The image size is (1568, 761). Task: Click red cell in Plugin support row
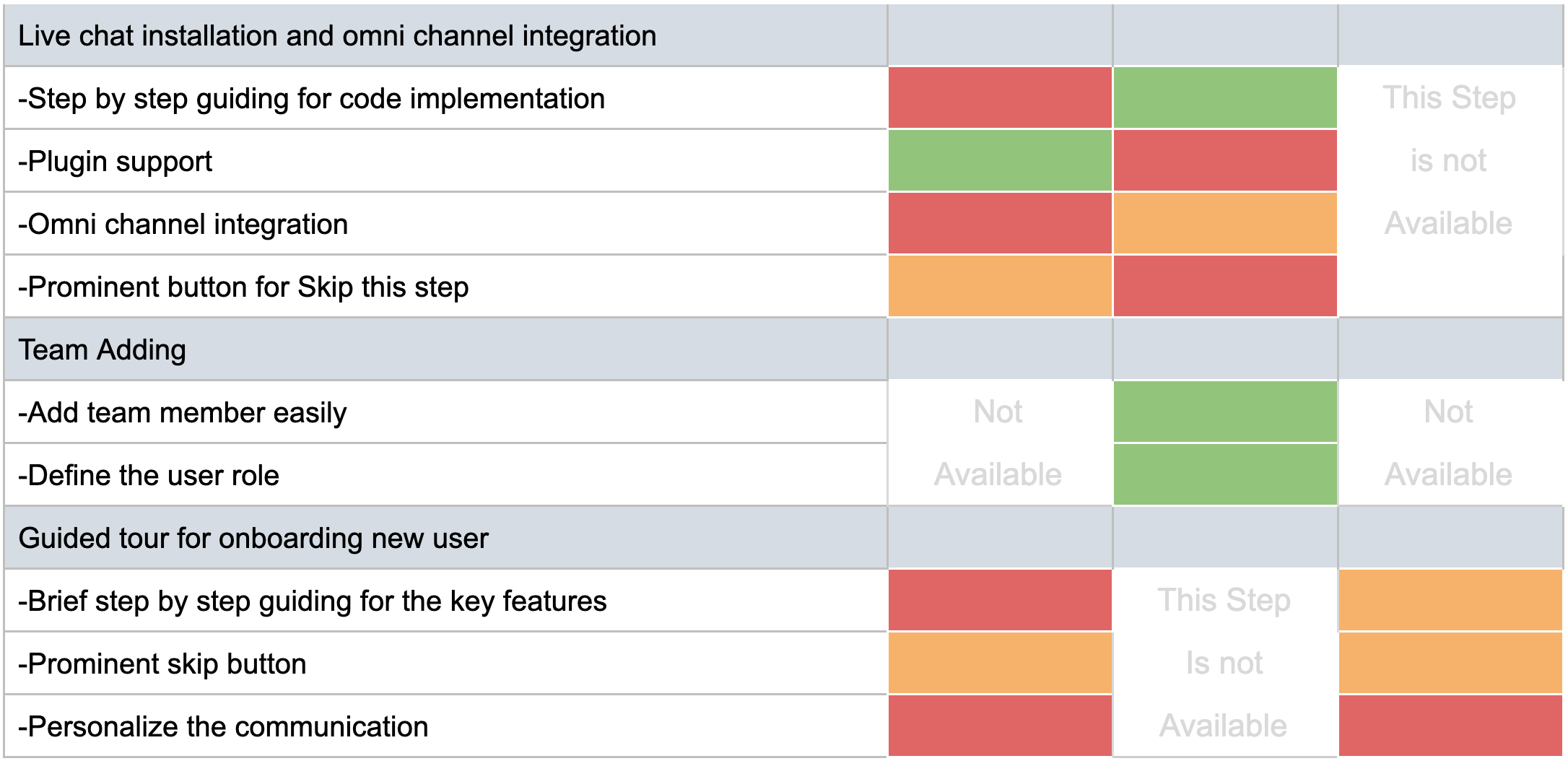point(1224,161)
